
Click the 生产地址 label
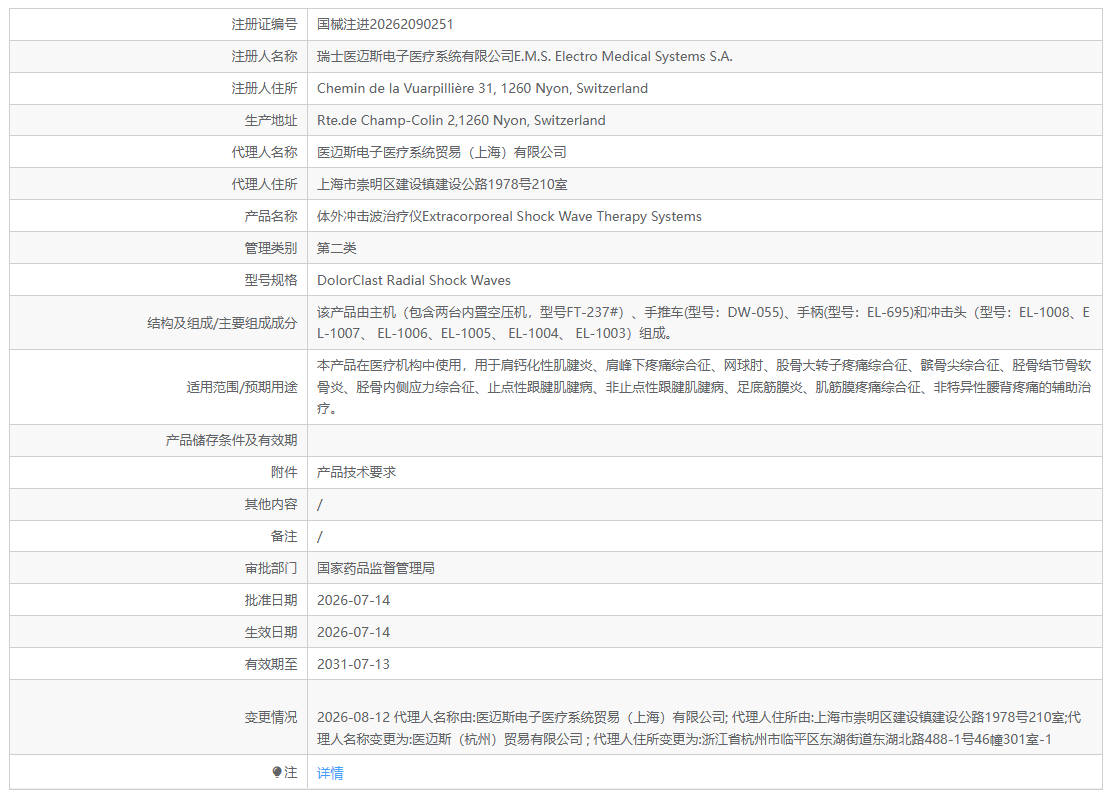pyautogui.click(x=270, y=120)
